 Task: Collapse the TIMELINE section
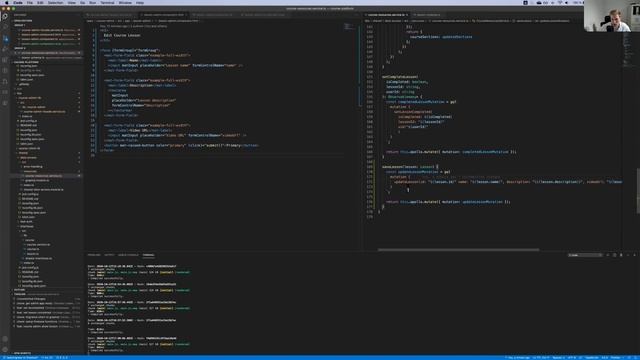(20, 294)
